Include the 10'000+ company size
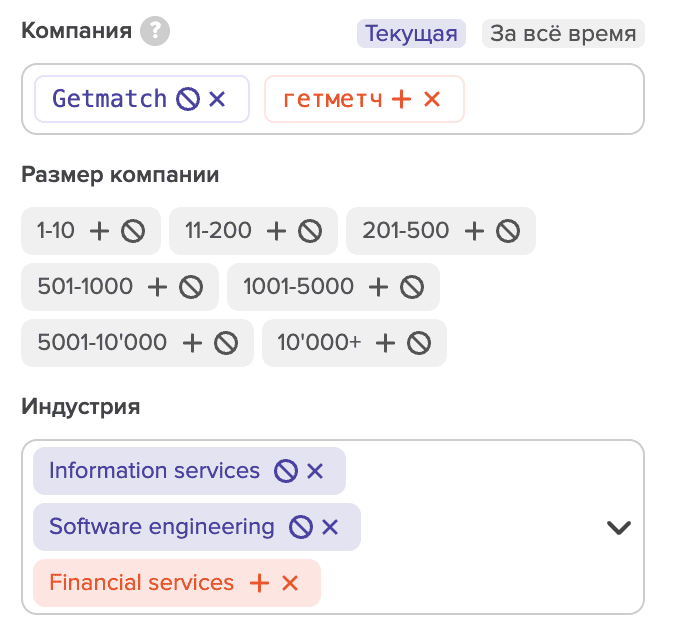This screenshot has height=623, width=684. click(385, 343)
